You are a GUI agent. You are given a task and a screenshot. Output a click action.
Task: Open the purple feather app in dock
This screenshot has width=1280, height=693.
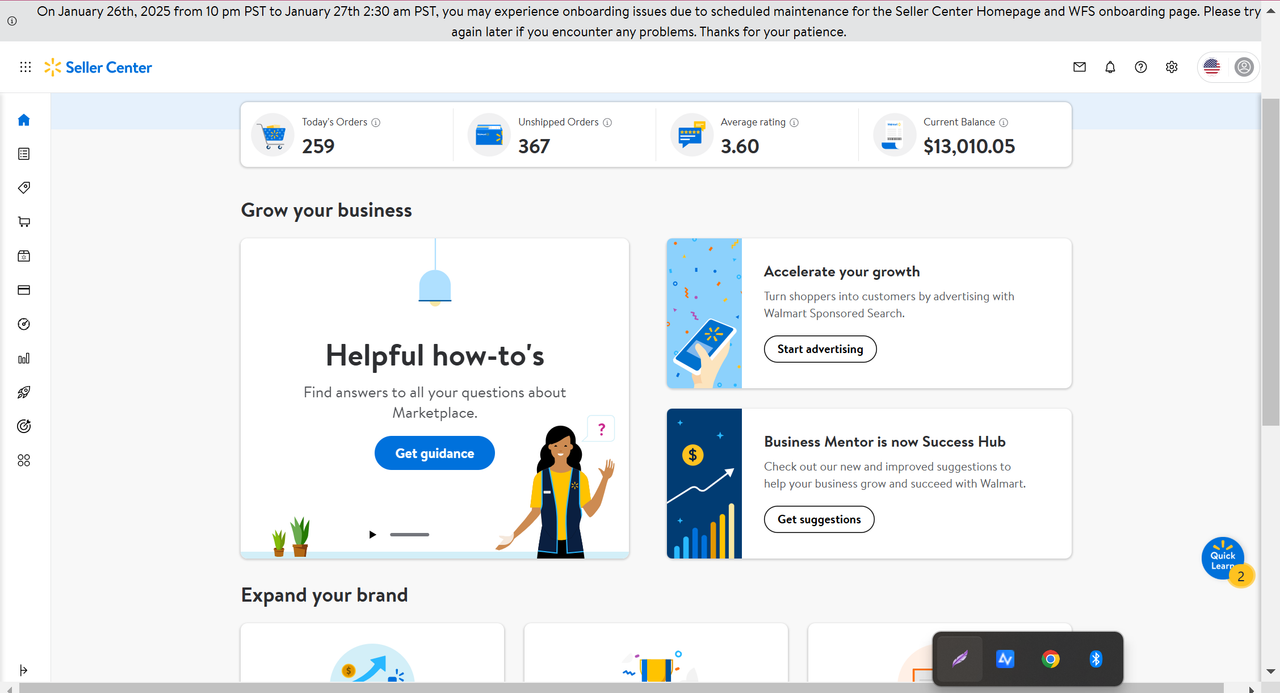[x=960, y=659]
